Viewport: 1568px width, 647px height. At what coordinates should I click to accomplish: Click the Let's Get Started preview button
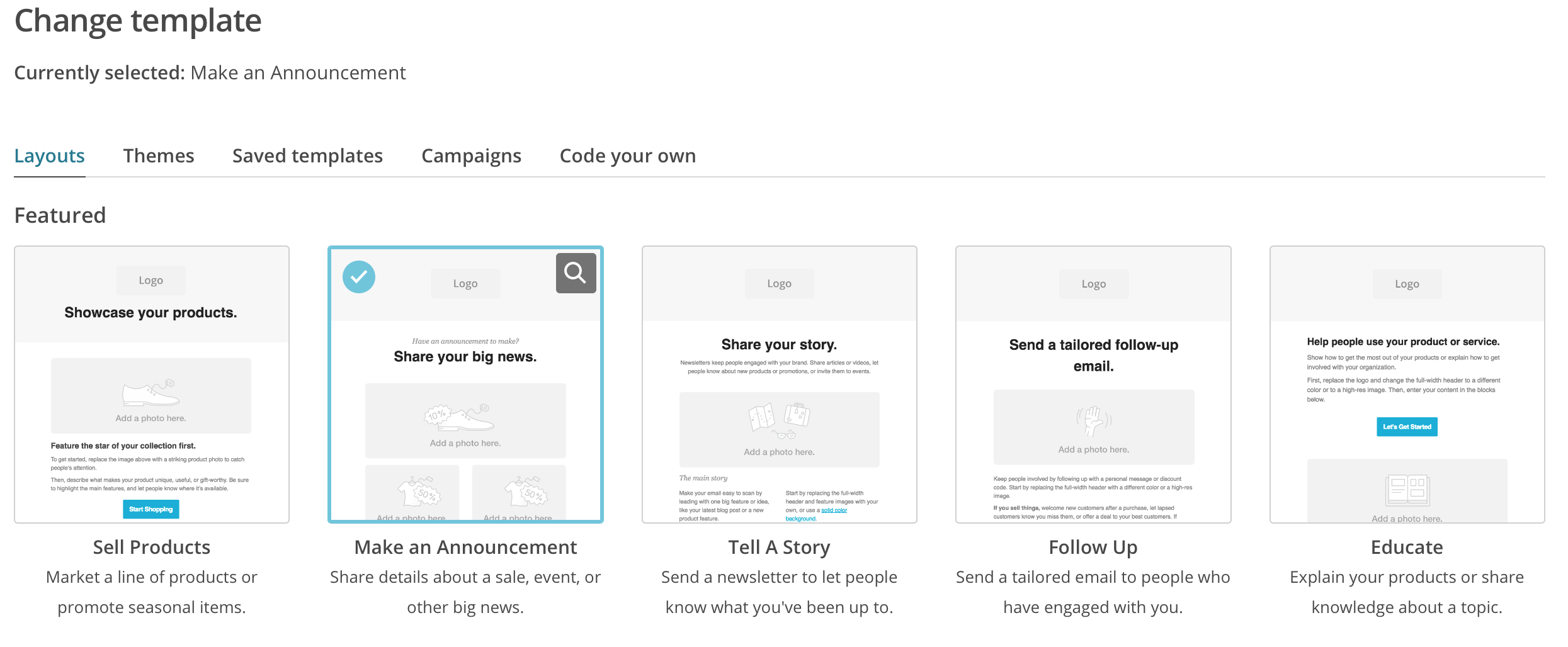1407,427
